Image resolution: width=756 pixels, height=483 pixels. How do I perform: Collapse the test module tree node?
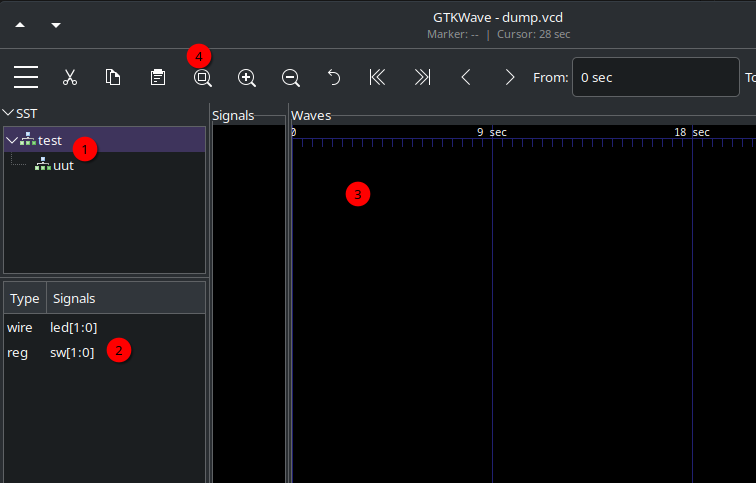coord(12,141)
